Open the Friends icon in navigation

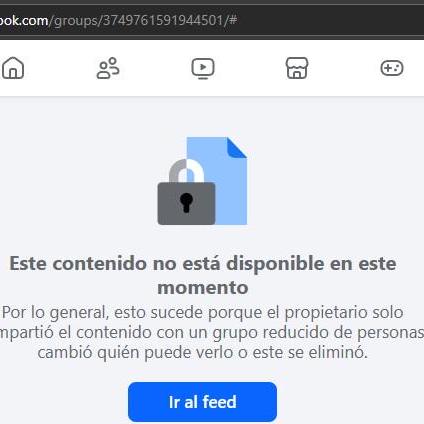tap(108, 68)
